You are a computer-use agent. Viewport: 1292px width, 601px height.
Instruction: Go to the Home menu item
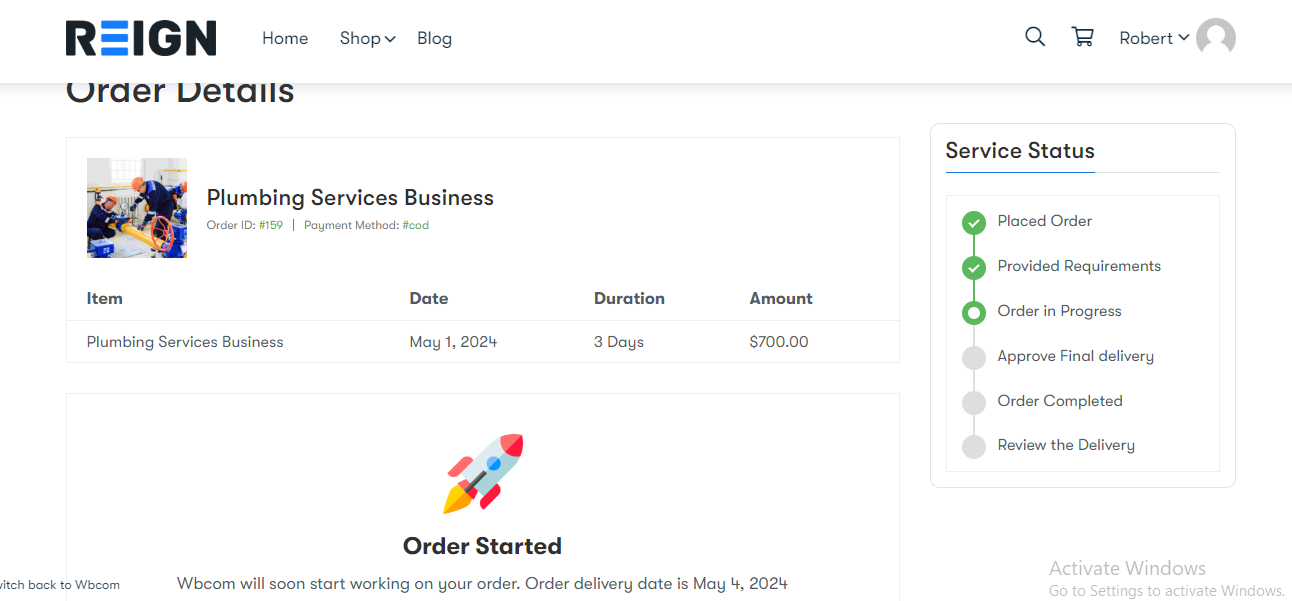click(x=285, y=38)
